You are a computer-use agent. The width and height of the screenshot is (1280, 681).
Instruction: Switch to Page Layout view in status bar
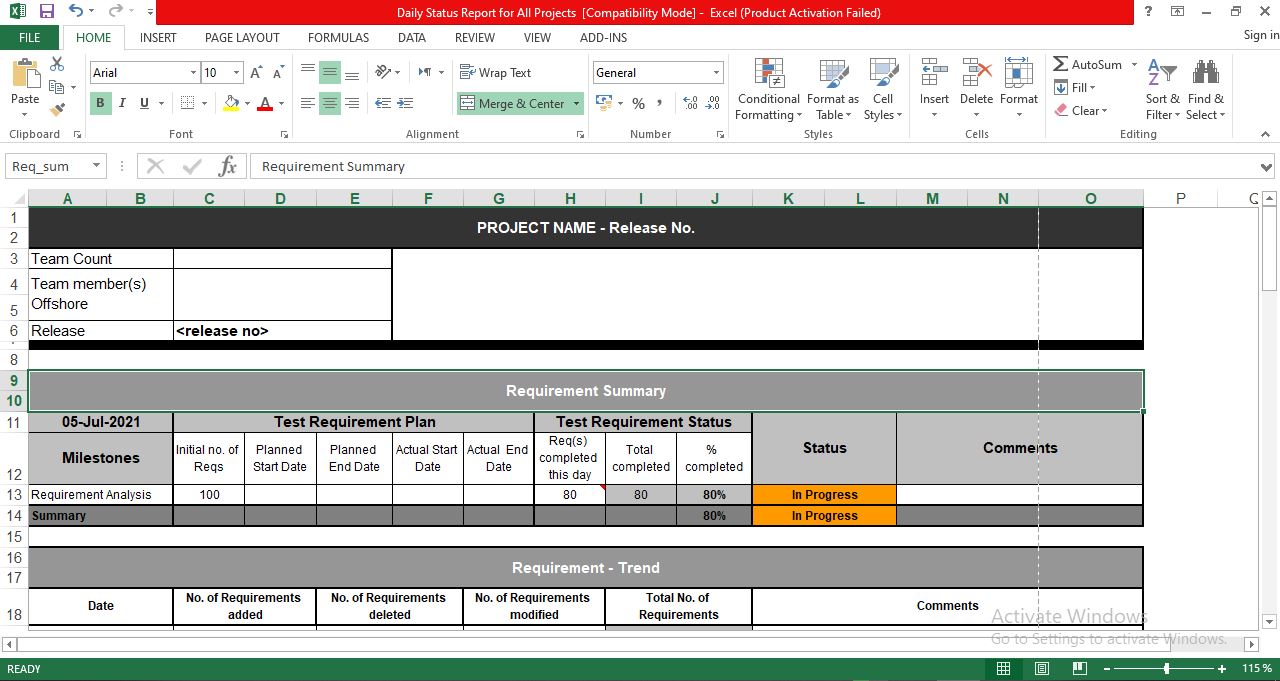coord(1040,668)
